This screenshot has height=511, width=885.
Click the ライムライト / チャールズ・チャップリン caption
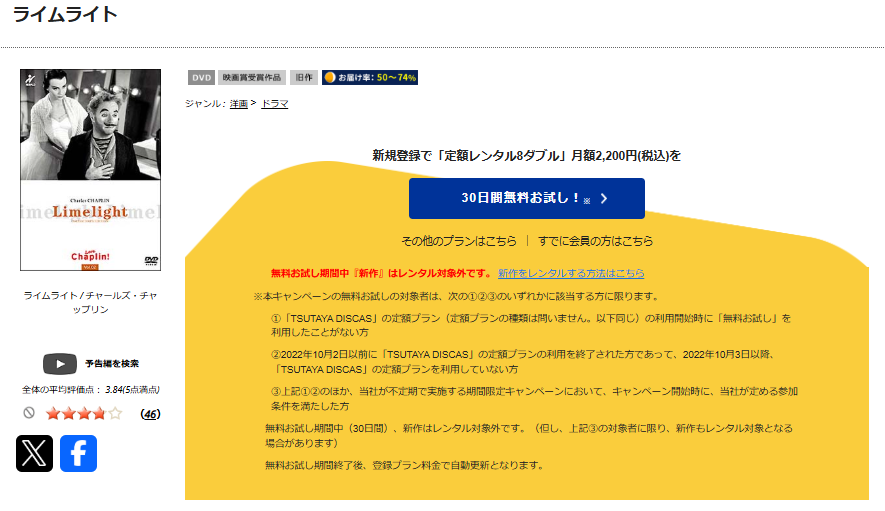[x=90, y=302]
